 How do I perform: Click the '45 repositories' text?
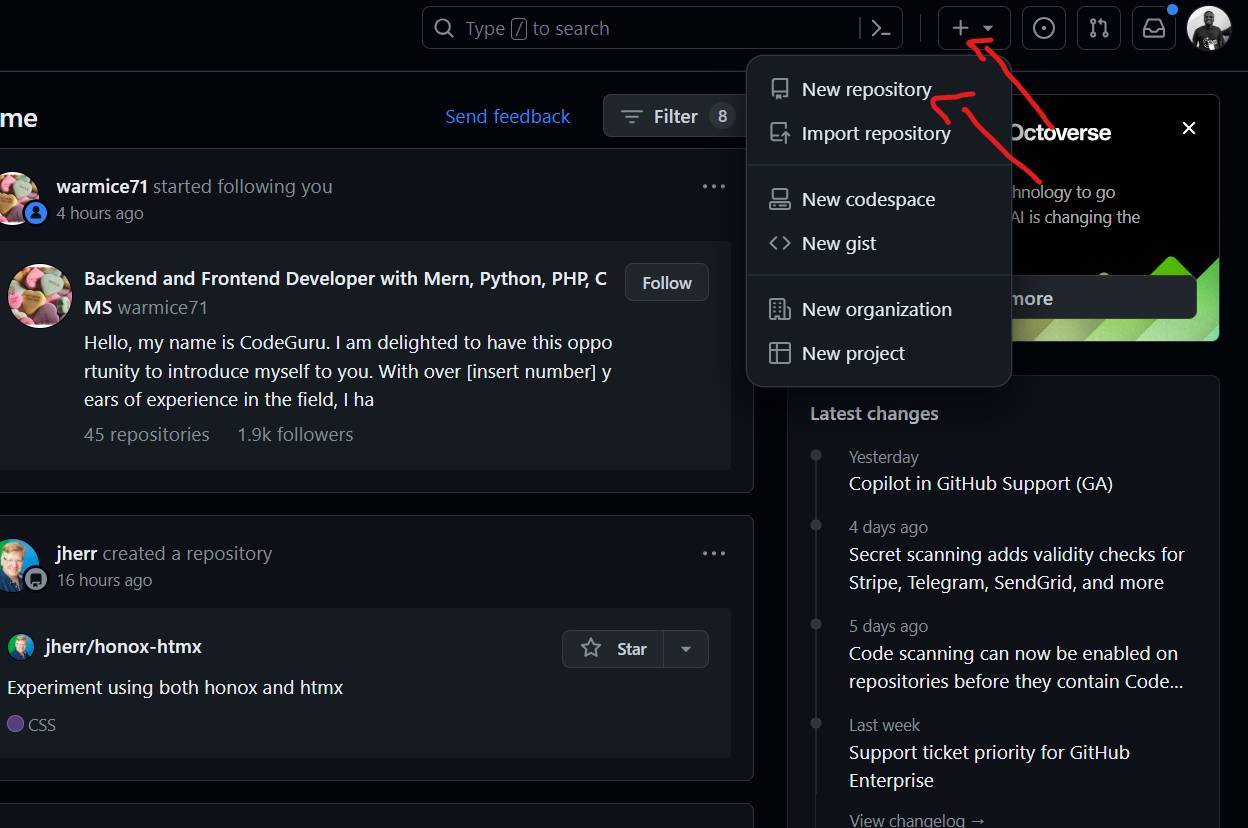(x=147, y=435)
